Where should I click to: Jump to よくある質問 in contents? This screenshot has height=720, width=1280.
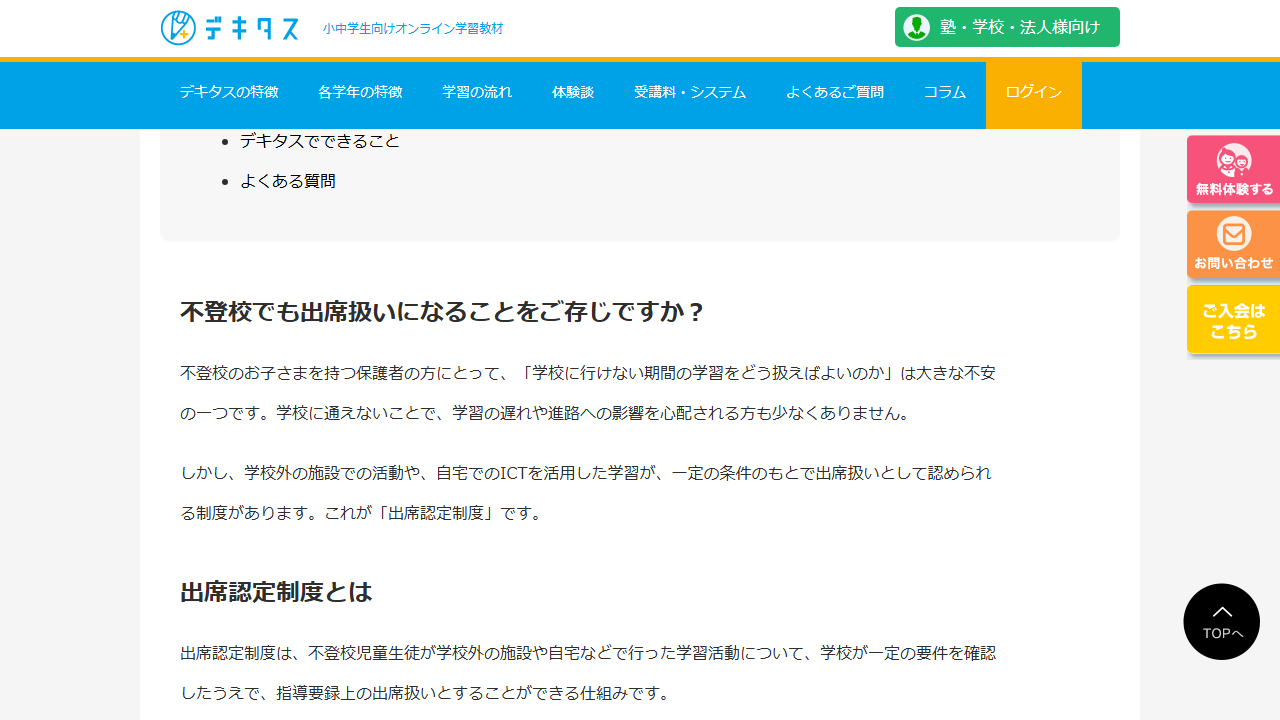pyautogui.click(x=288, y=181)
